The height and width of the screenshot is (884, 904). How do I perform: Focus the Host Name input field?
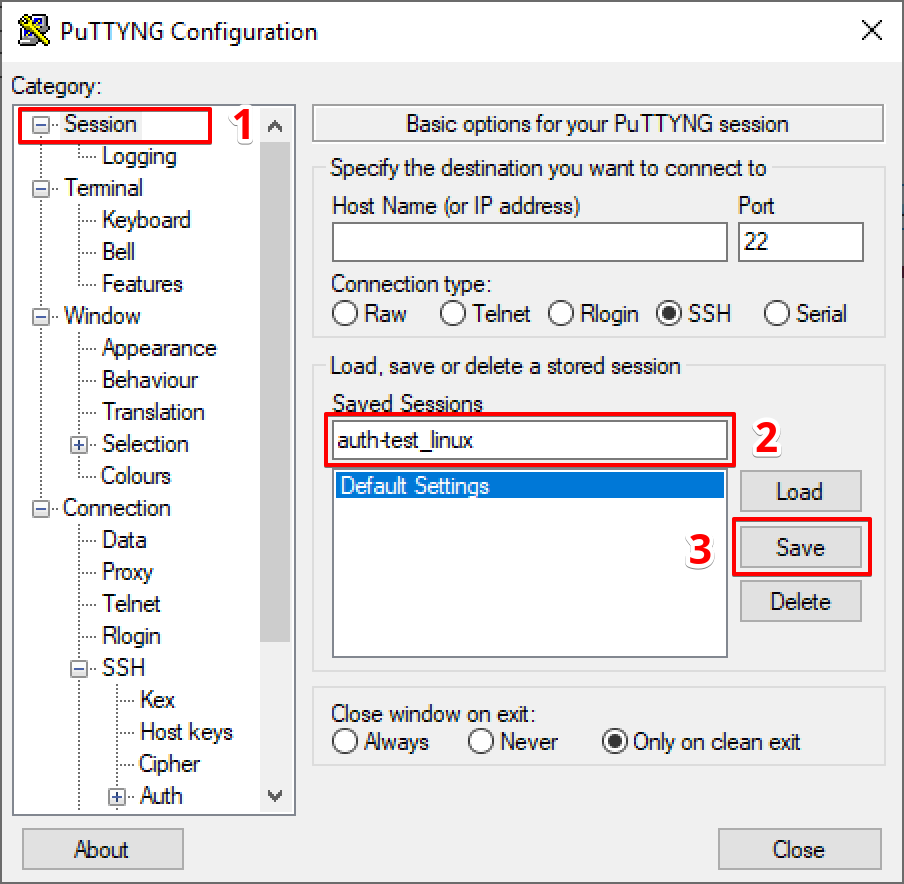click(x=529, y=242)
